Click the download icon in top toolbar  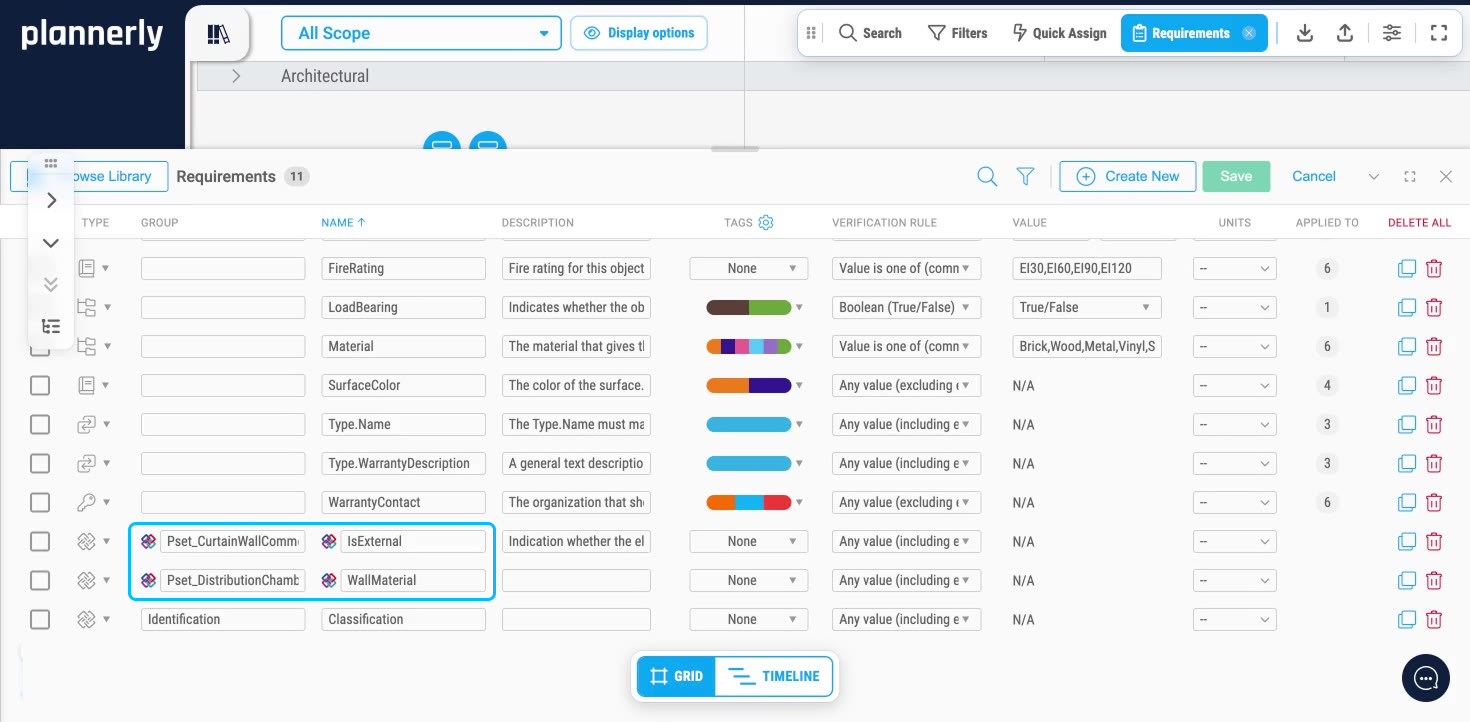(1304, 33)
